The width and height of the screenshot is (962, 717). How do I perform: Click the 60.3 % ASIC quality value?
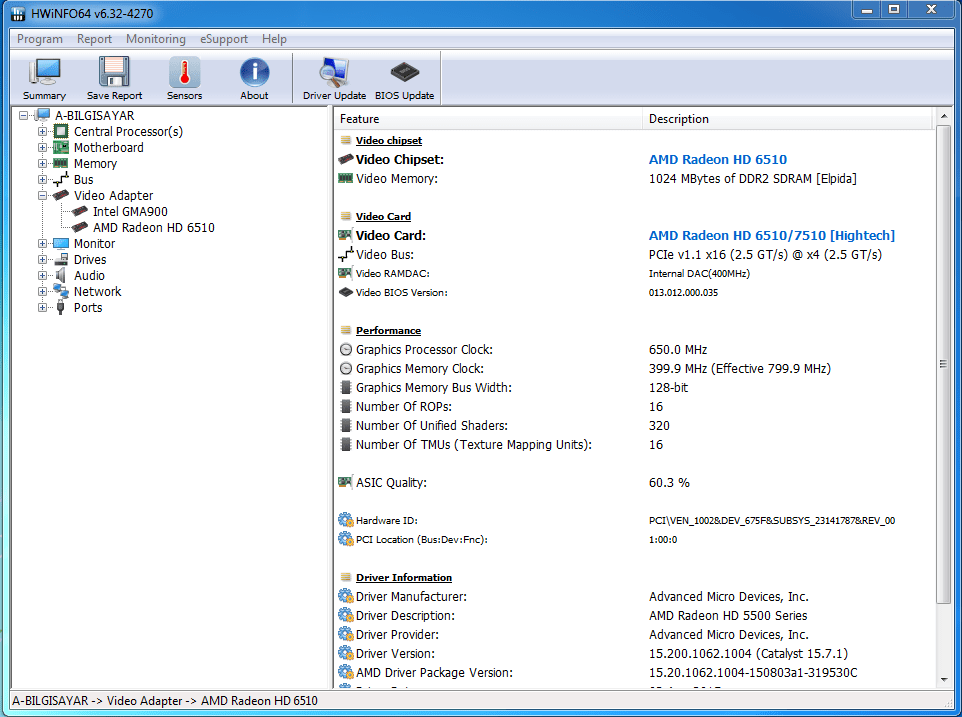pyautogui.click(x=669, y=483)
